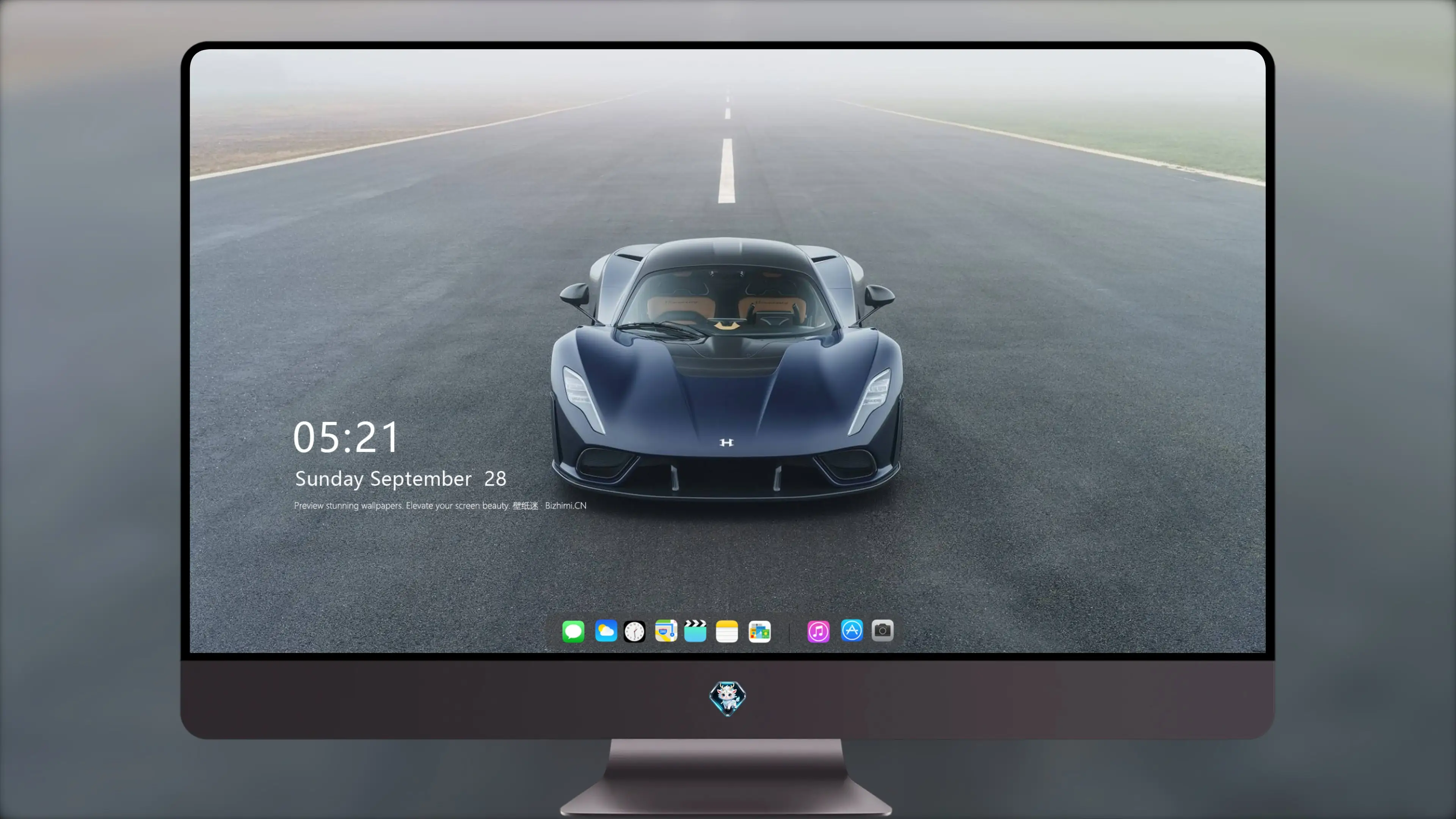1456x819 pixels.
Task: Open the yellow Notes app
Action: 727,631
